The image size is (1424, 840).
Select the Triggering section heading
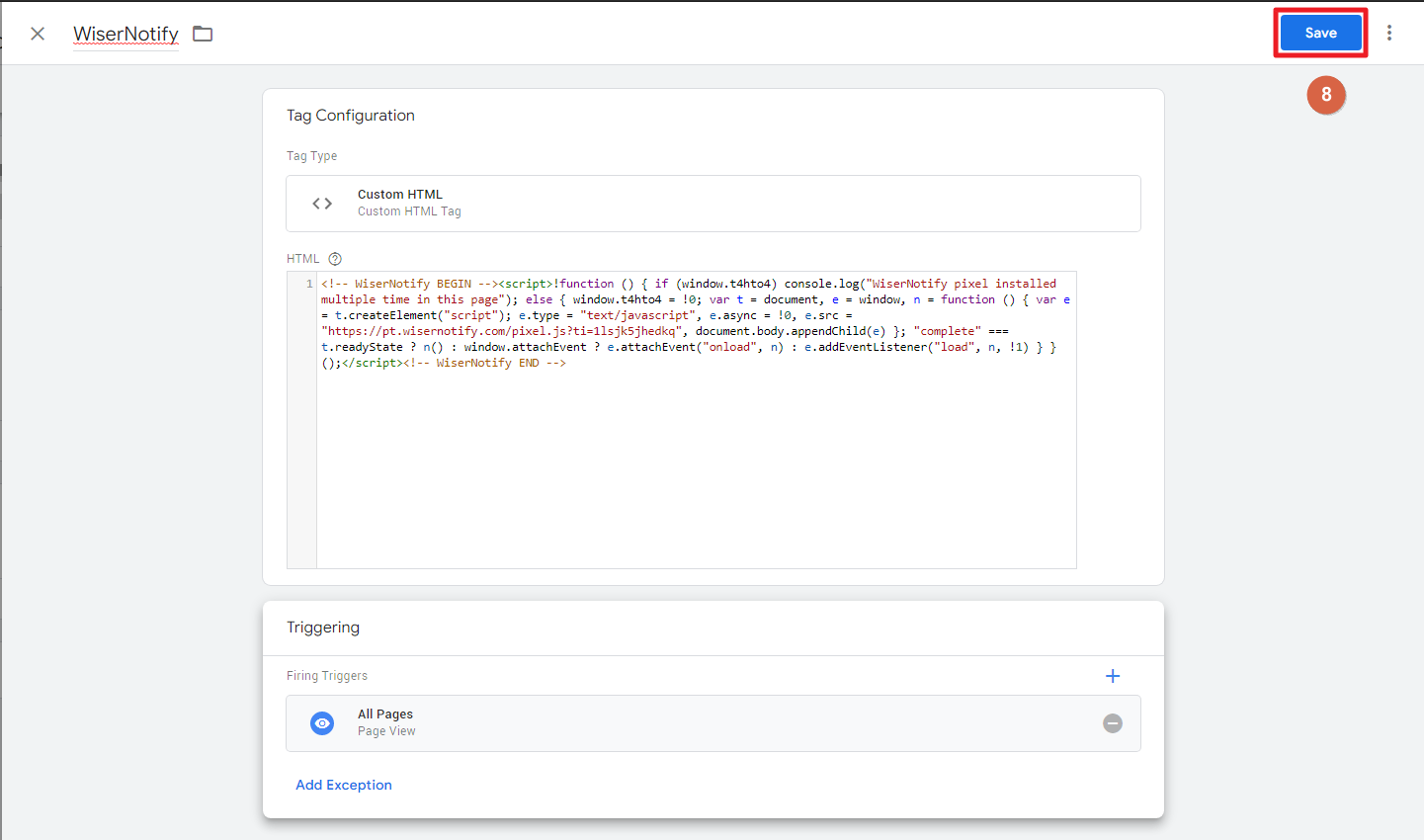323,628
